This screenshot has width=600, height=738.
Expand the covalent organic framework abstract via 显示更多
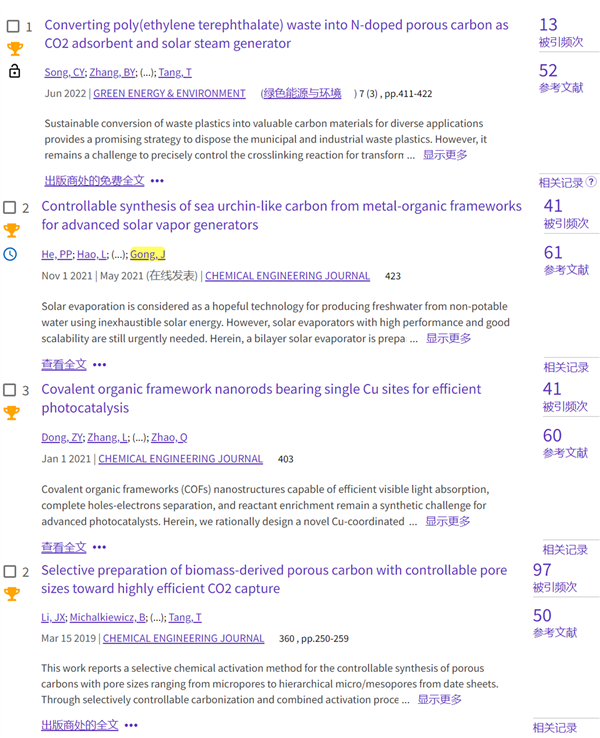pos(448,521)
